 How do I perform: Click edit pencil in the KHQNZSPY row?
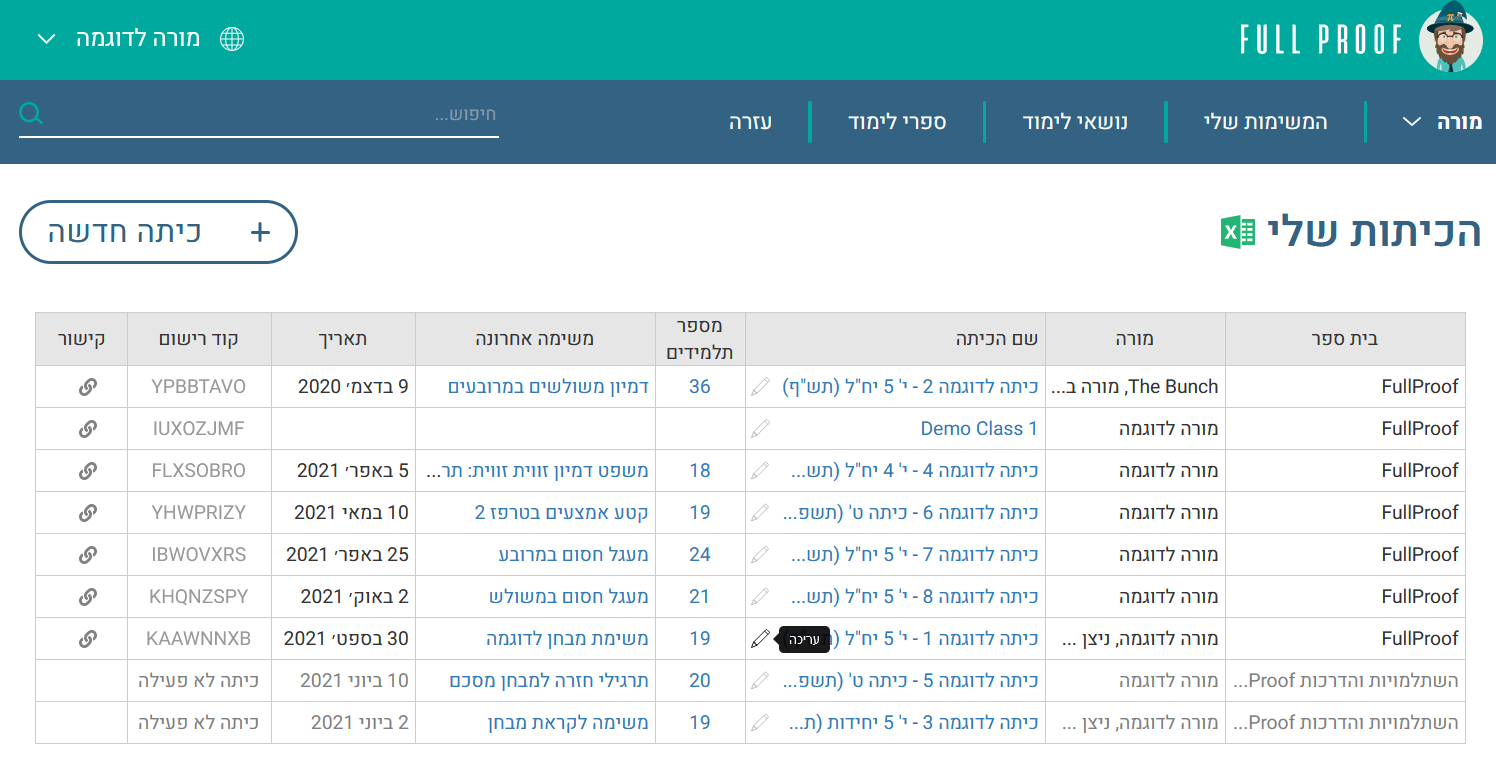tap(761, 597)
